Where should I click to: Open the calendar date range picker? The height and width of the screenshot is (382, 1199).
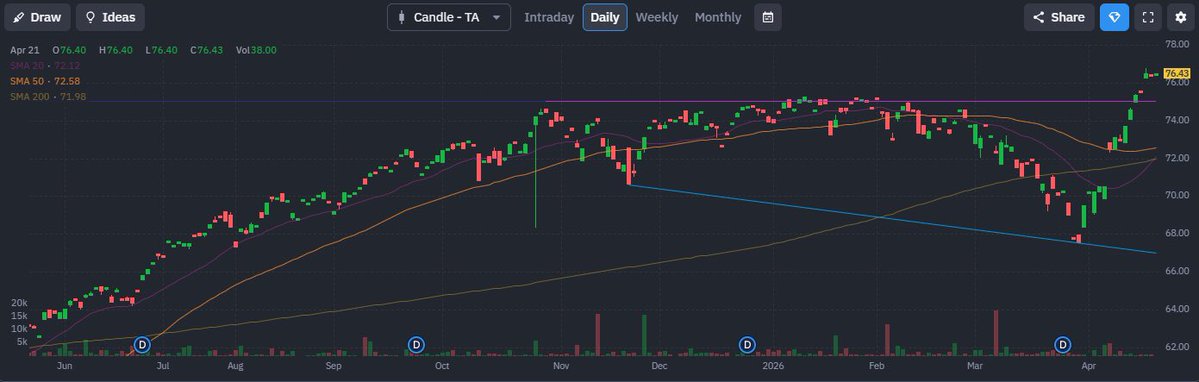point(768,17)
